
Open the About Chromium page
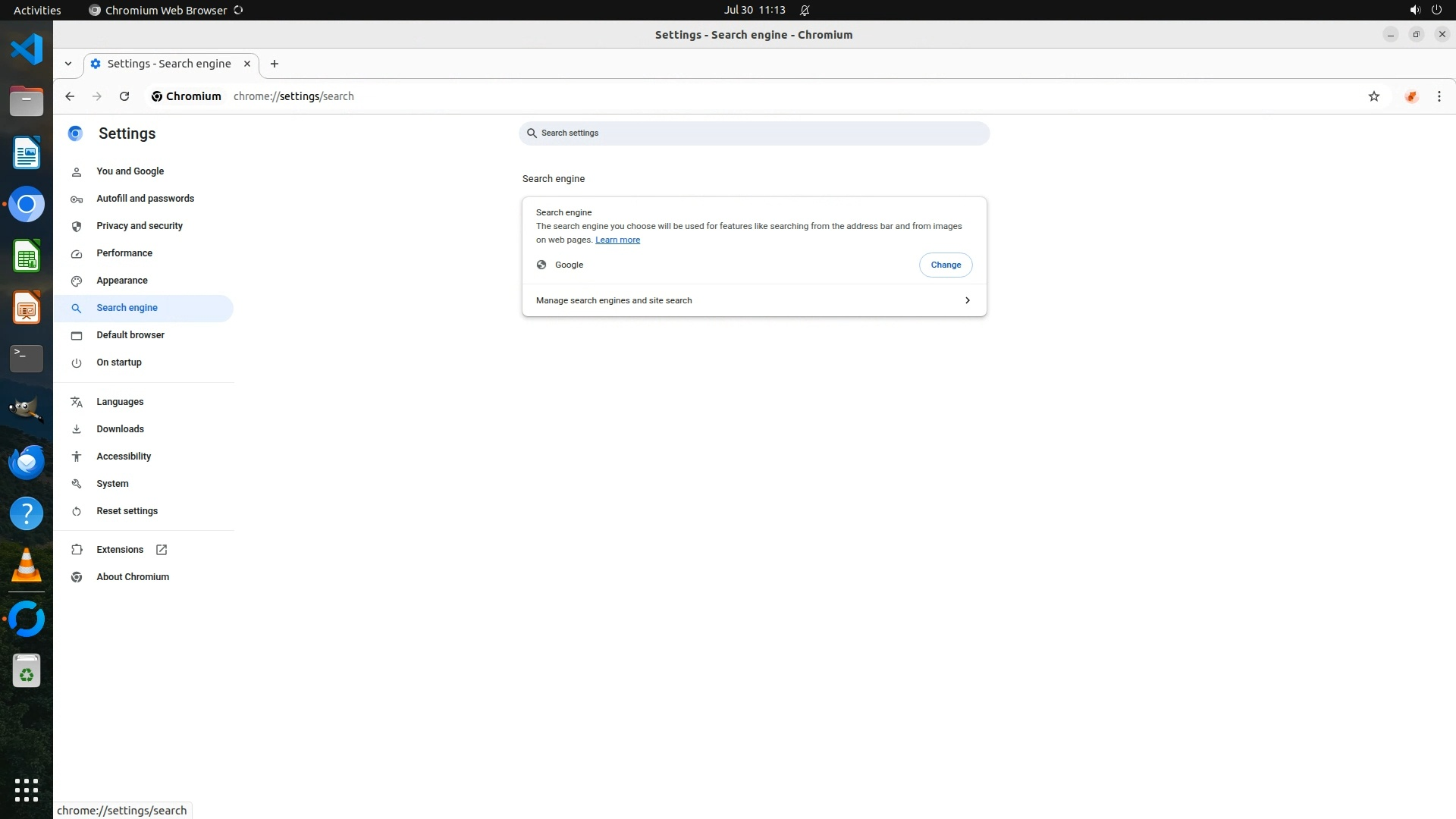coord(133,577)
